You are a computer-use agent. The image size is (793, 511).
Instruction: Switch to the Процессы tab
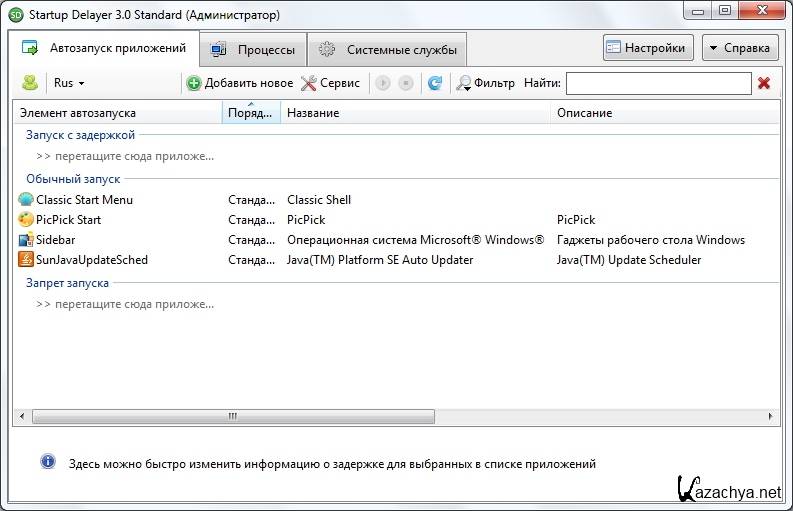(x=253, y=49)
